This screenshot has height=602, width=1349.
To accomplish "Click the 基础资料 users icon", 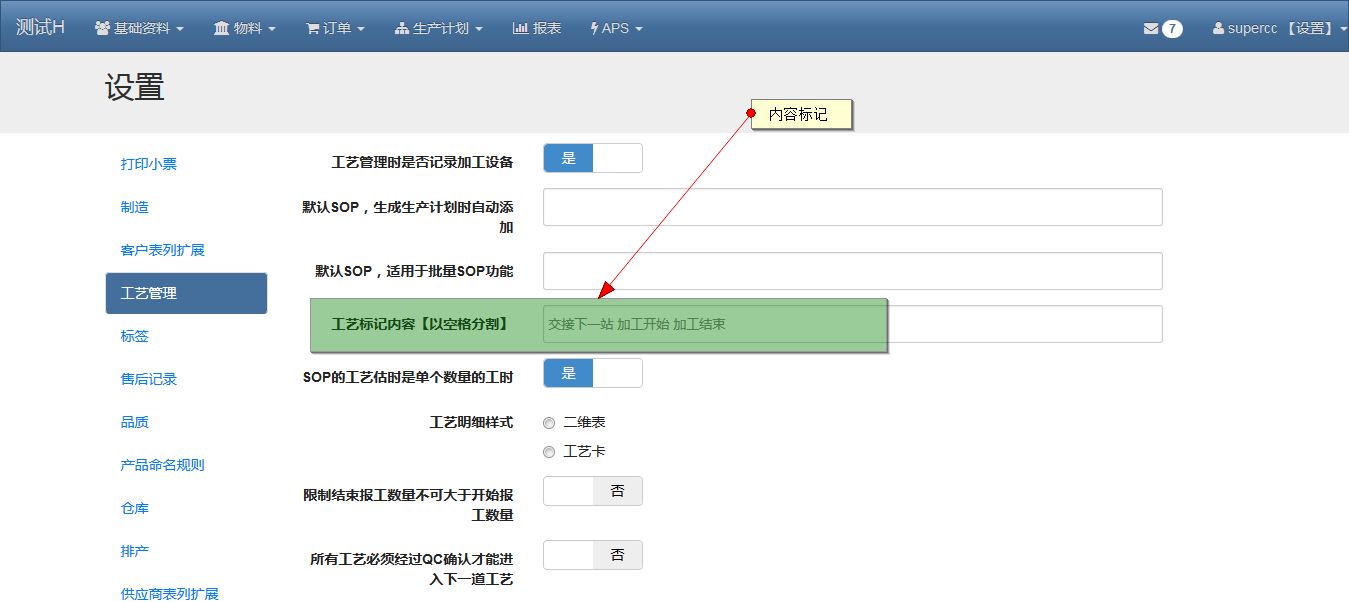I will (102, 29).
